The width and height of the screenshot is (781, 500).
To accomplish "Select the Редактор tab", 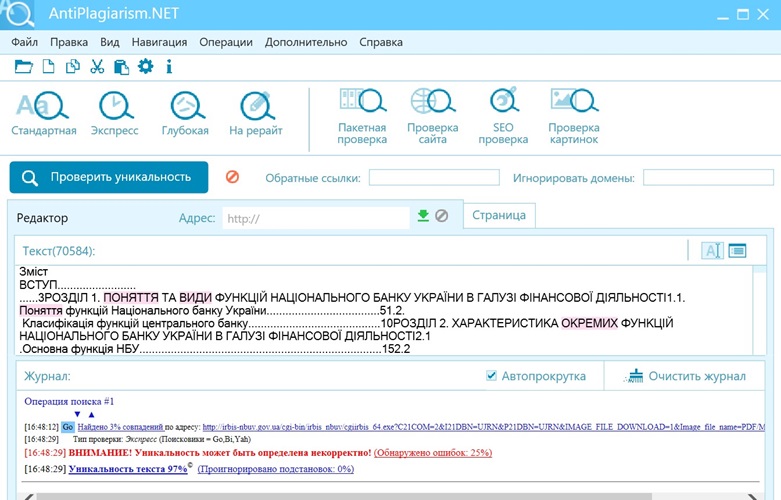I will pos(42,218).
